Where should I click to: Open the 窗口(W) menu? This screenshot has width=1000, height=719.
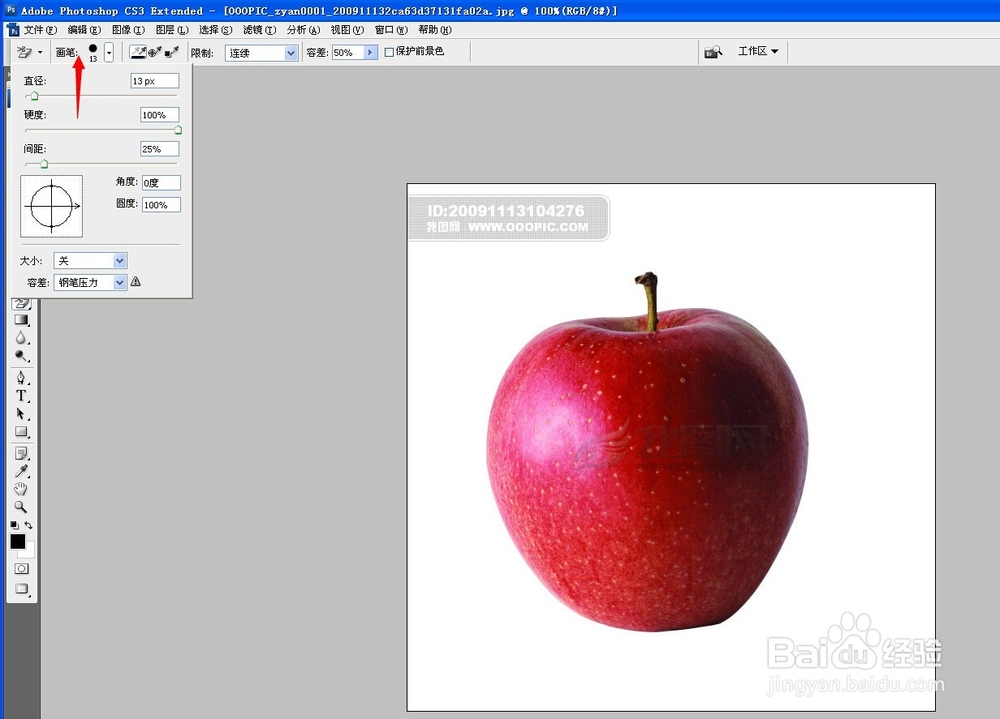click(x=392, y=30)
